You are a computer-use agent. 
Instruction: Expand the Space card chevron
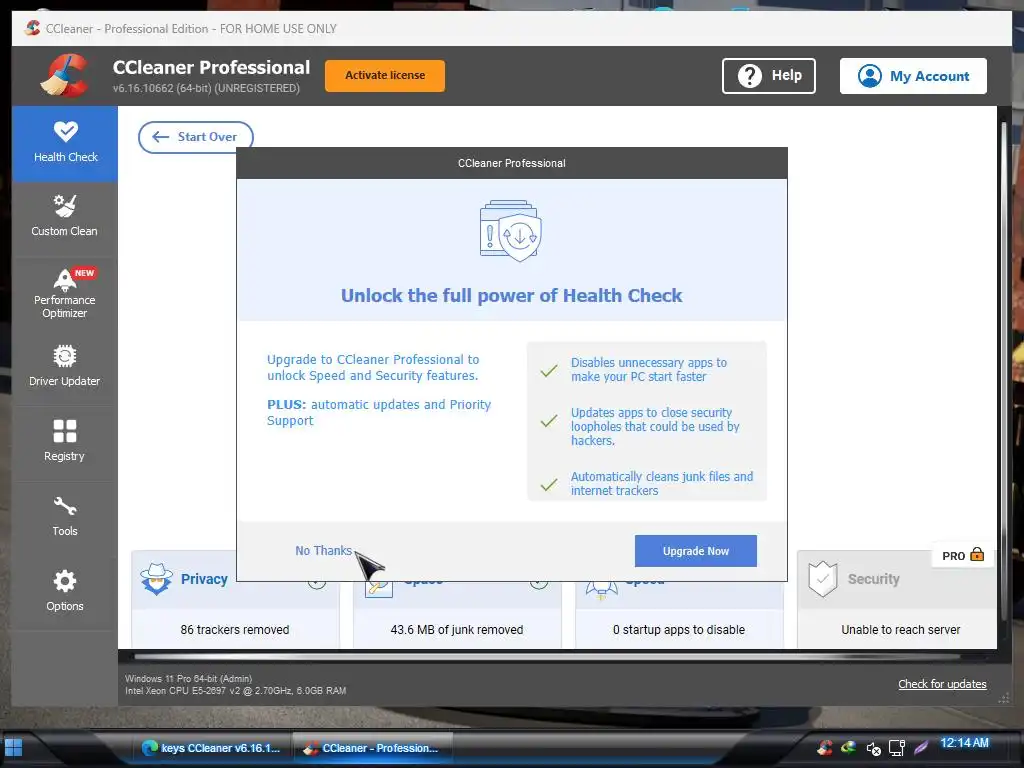539,584
